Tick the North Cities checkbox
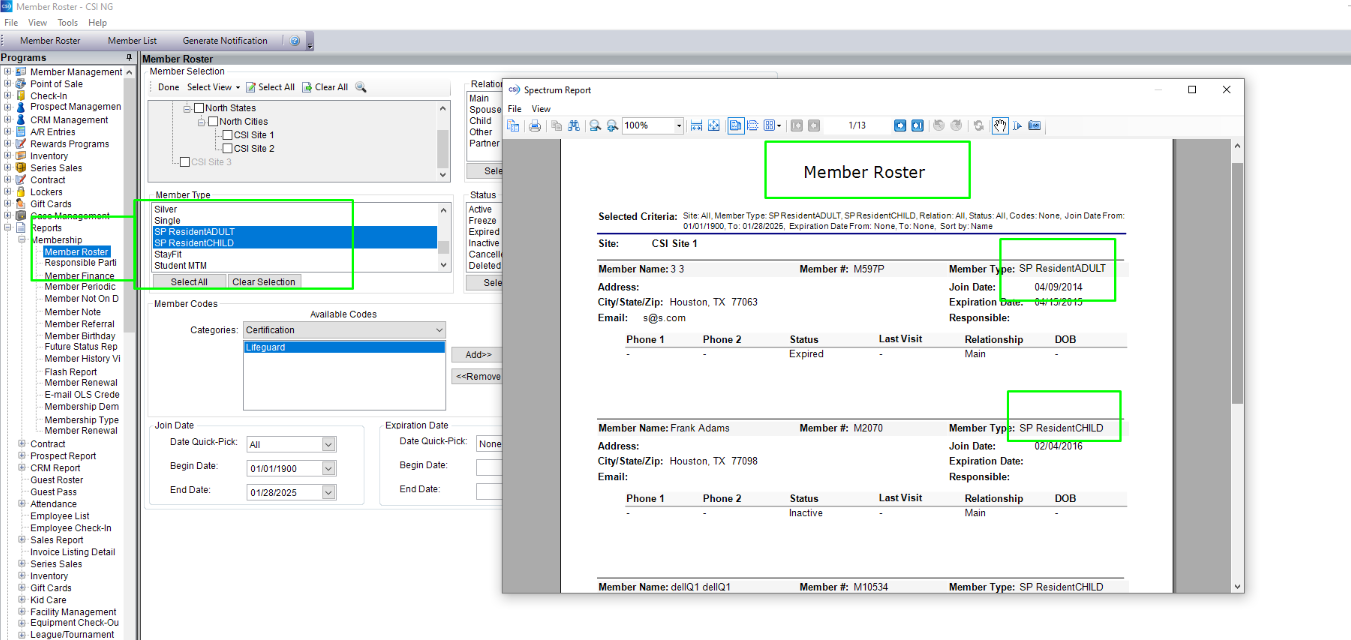 pos(213,122)
